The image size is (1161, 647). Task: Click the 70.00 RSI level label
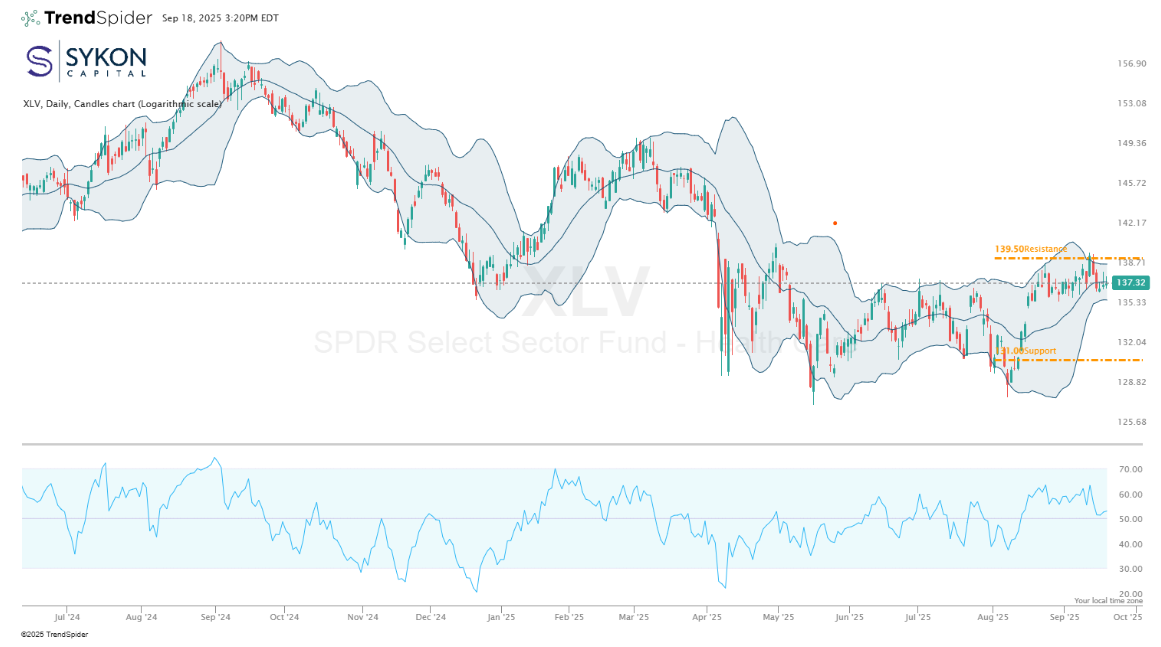coord(1131,469)
